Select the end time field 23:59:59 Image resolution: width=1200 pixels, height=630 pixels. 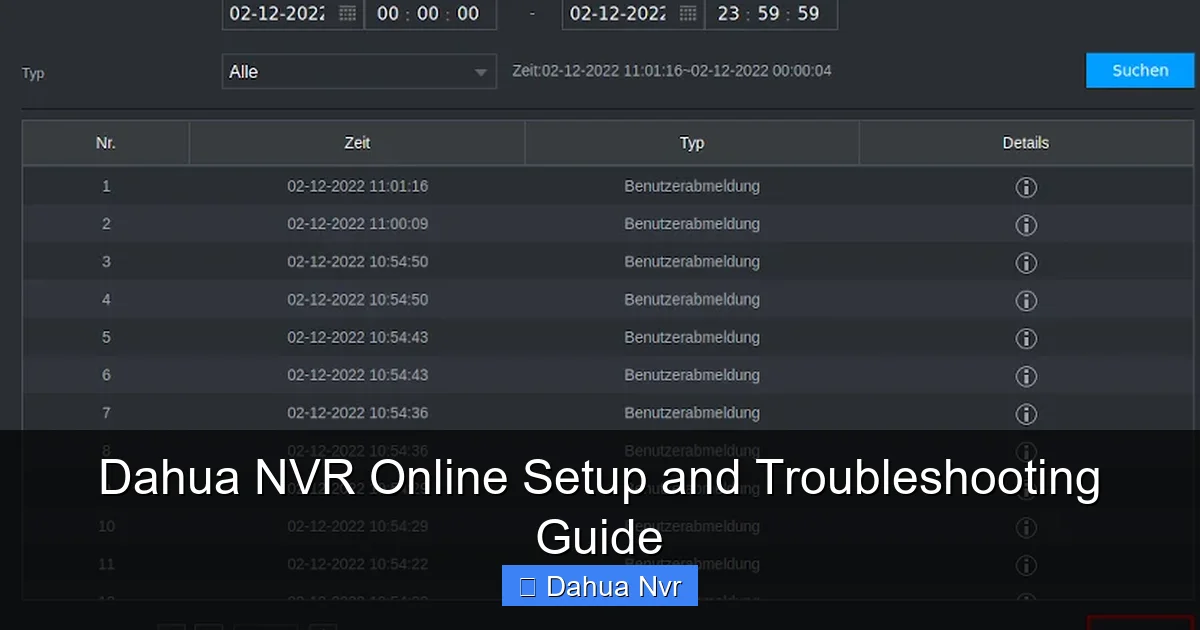point(771,15)
